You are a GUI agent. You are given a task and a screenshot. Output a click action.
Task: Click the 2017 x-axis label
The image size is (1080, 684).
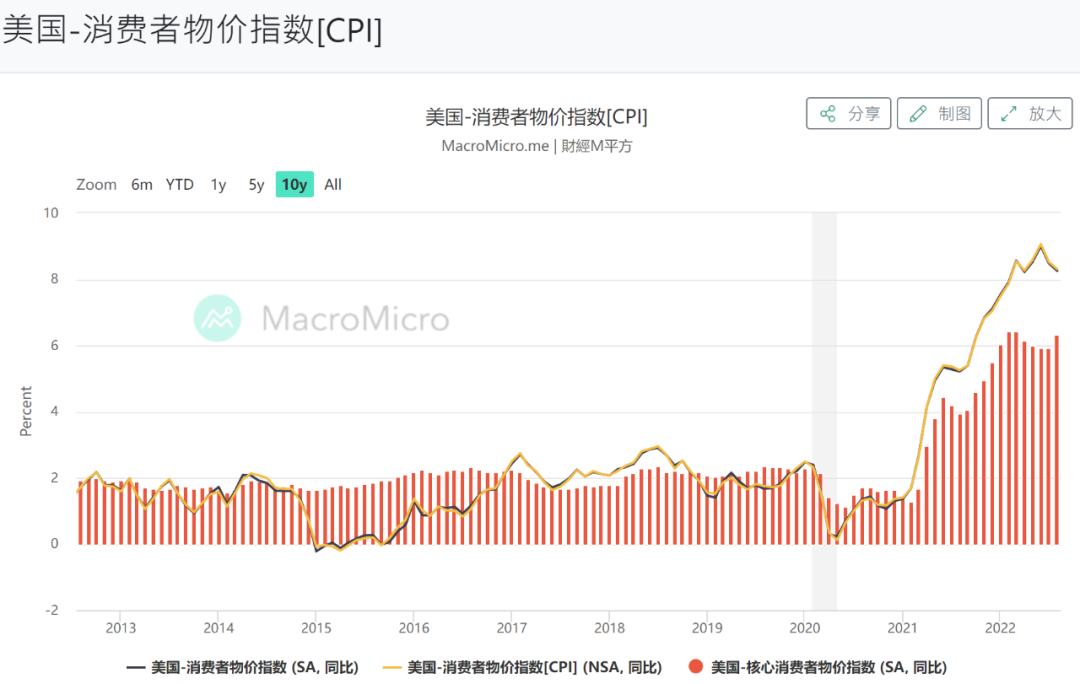coord(512,628)
